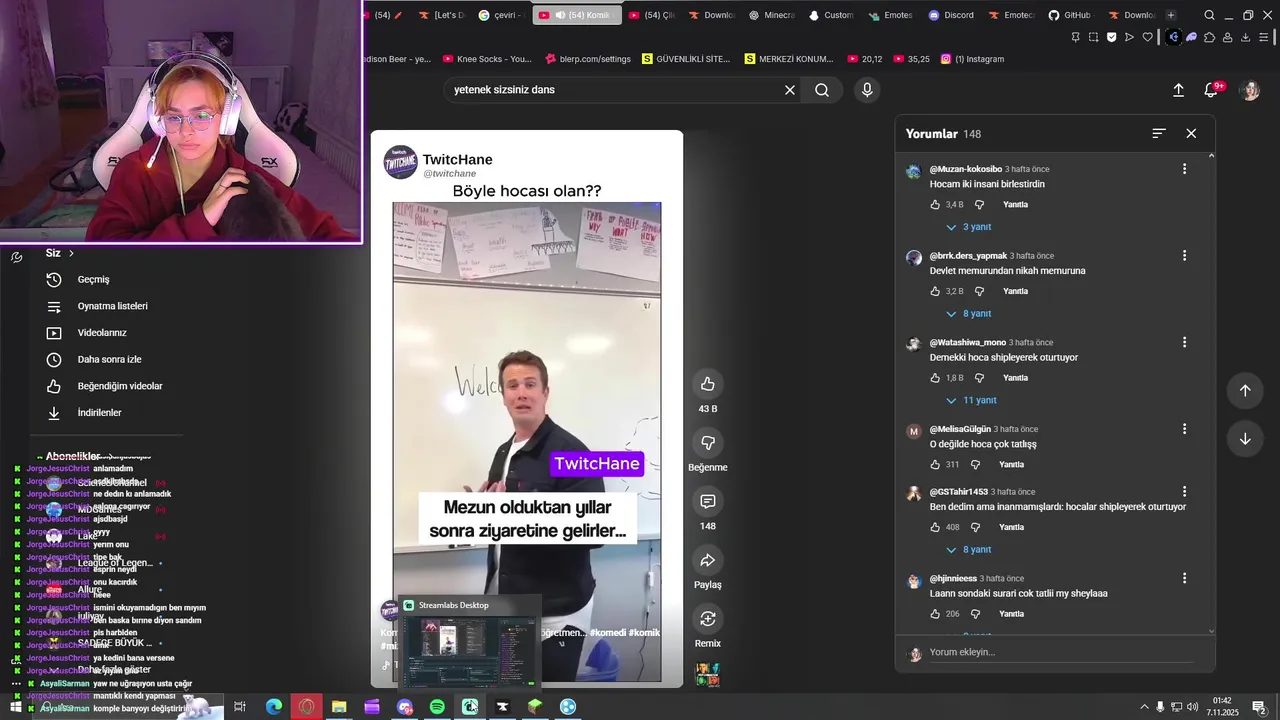
Task: Go to the next short video
Action: (1245, 439)
